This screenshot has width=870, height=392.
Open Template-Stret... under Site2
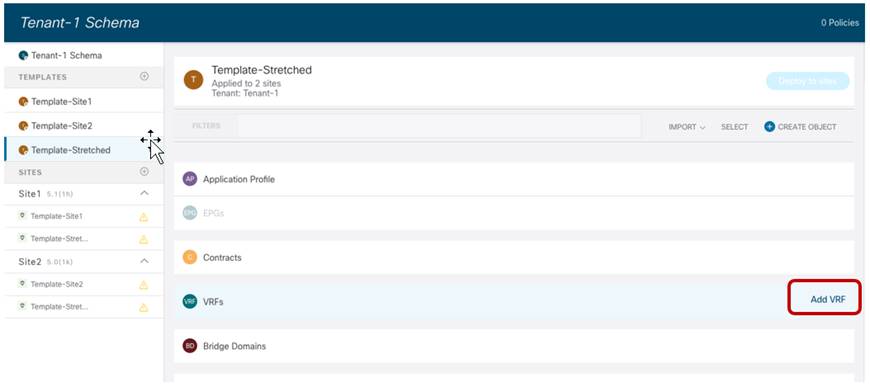pos(59,307)
